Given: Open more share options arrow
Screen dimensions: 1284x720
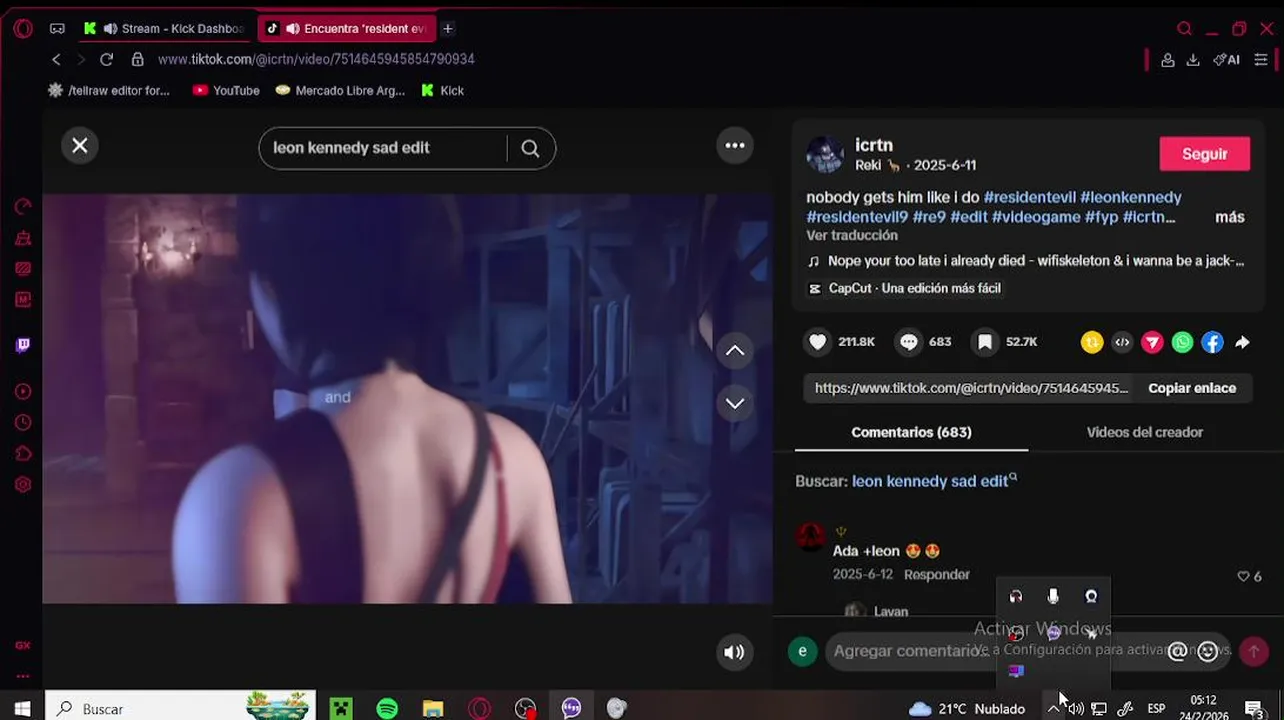Looking at the screenshot, I should 1242,343.
